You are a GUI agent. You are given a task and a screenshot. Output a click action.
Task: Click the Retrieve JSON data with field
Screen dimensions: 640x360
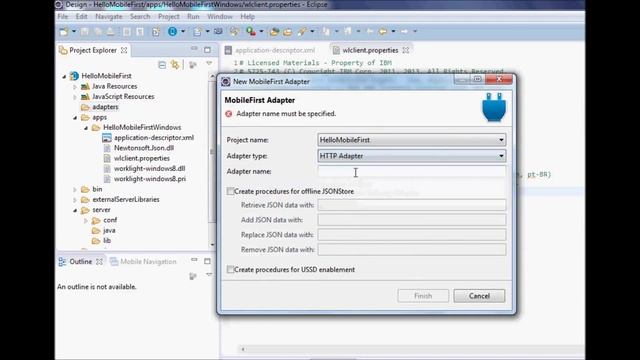(411, 205)
